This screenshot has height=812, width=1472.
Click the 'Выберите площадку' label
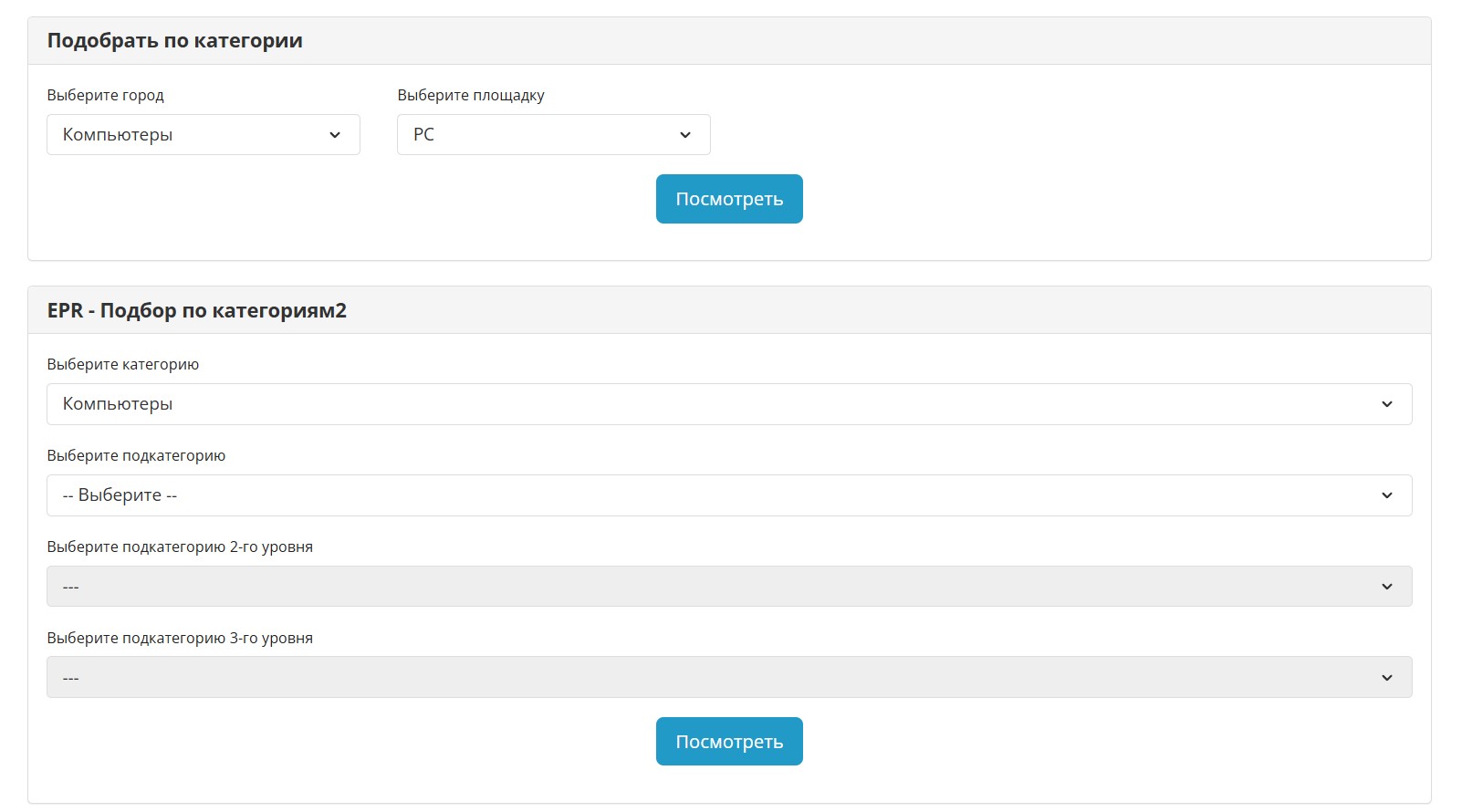471,95
